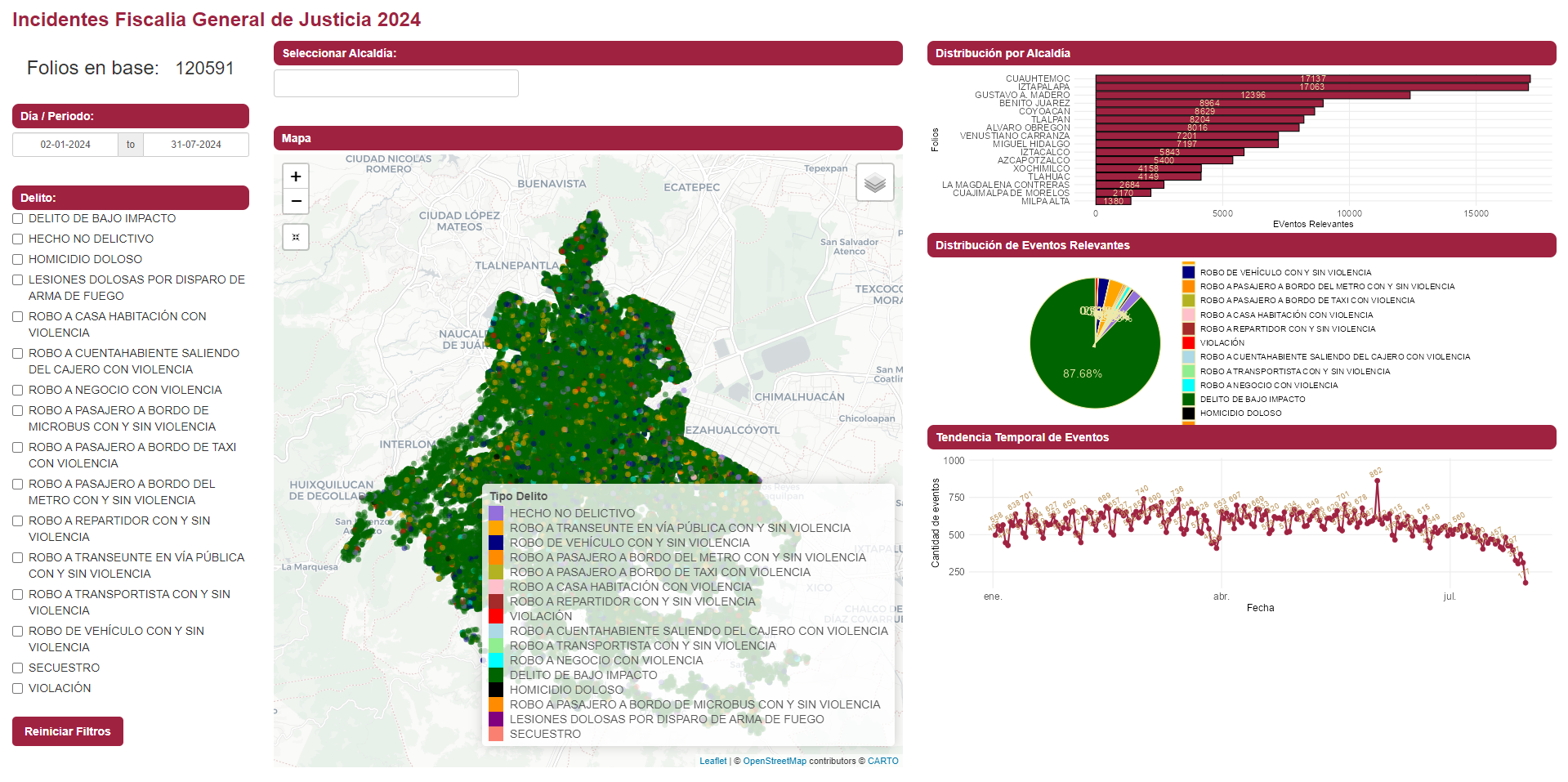Click the CUAUHTEMOC bar in the chart
Viewport: 1568px width, 782px height.
pos(1311,78)
